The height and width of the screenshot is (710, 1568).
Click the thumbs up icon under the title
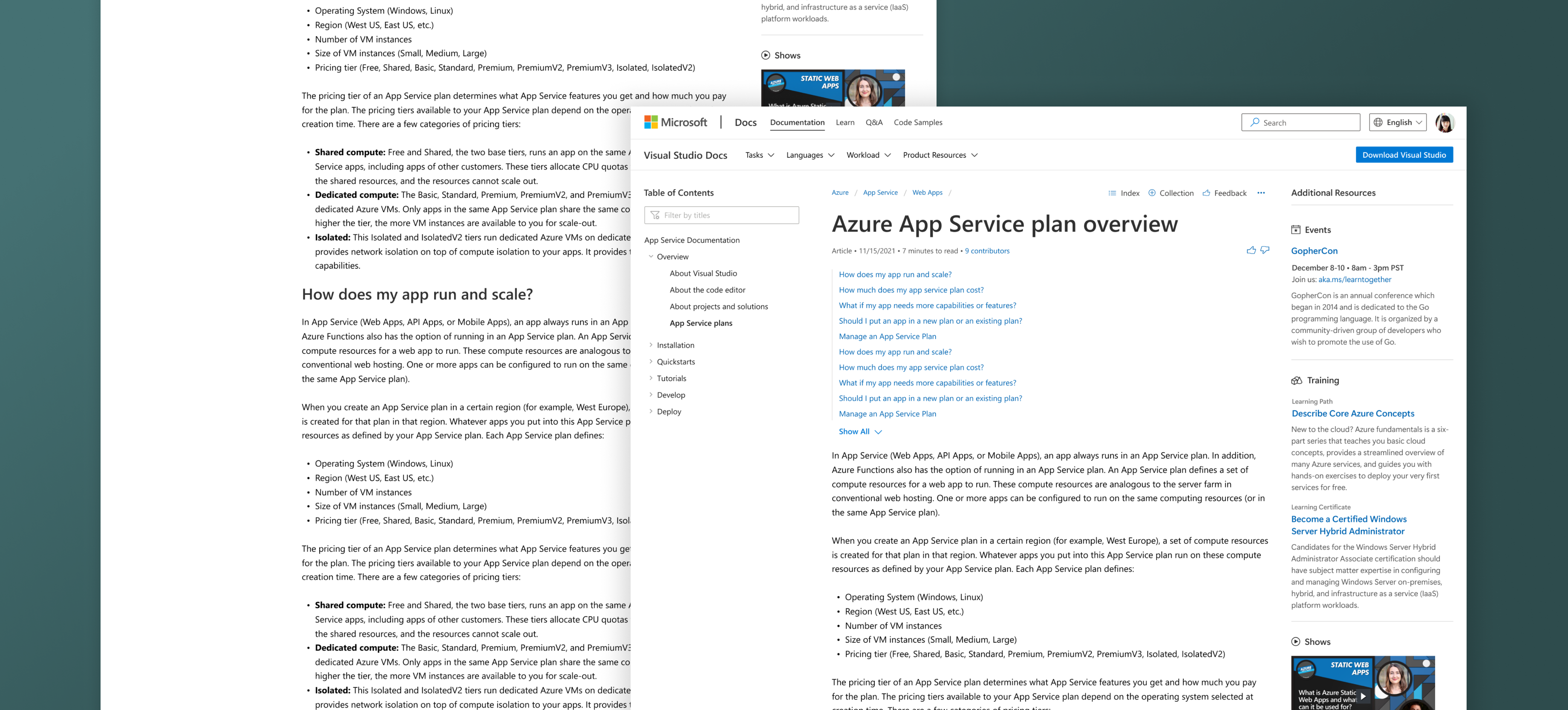[x=1251, y=250]
